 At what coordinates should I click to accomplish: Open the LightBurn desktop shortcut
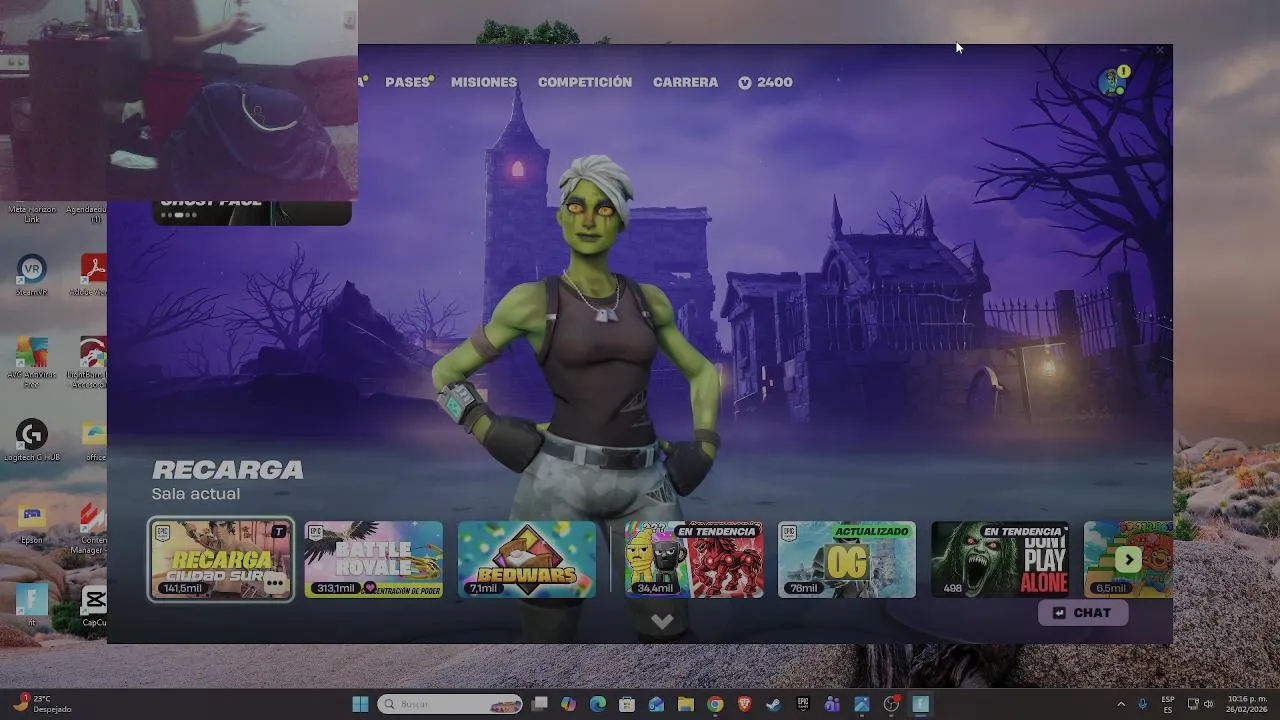[x=94, y=362]
